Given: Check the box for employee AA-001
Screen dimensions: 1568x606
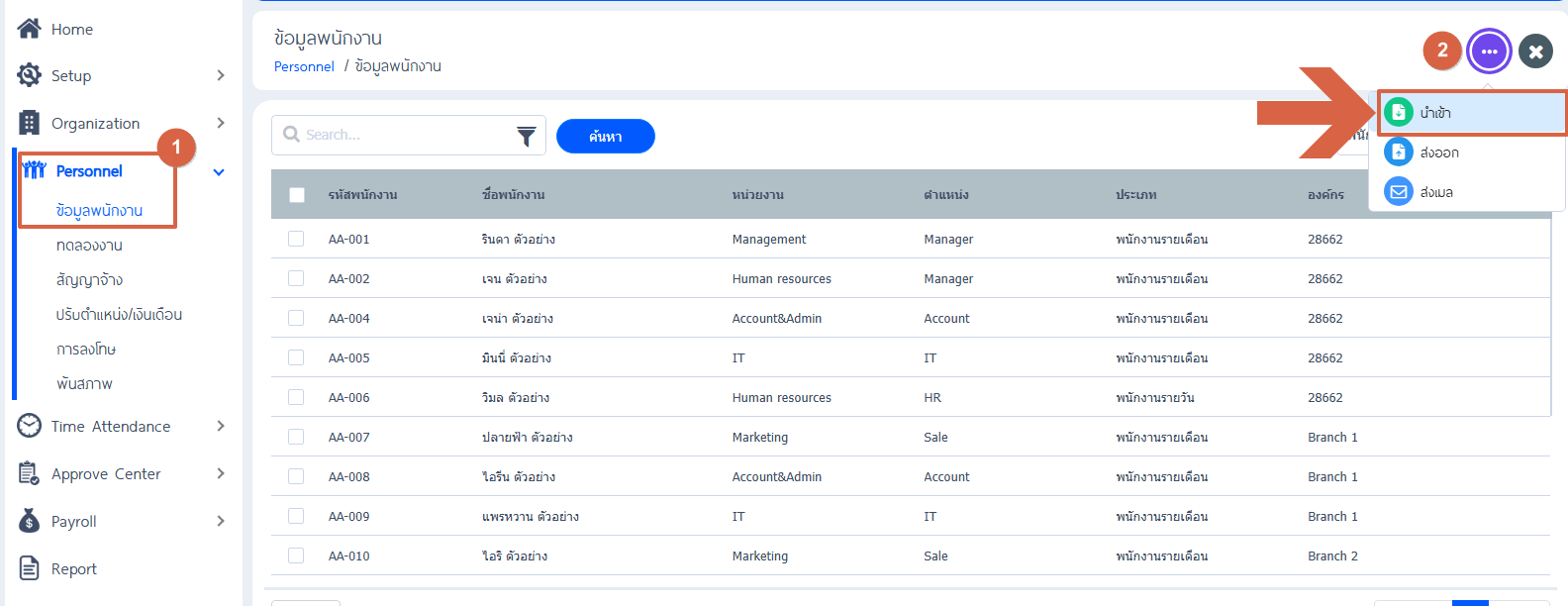Looking at the screenshot, I should coord(296,239).
